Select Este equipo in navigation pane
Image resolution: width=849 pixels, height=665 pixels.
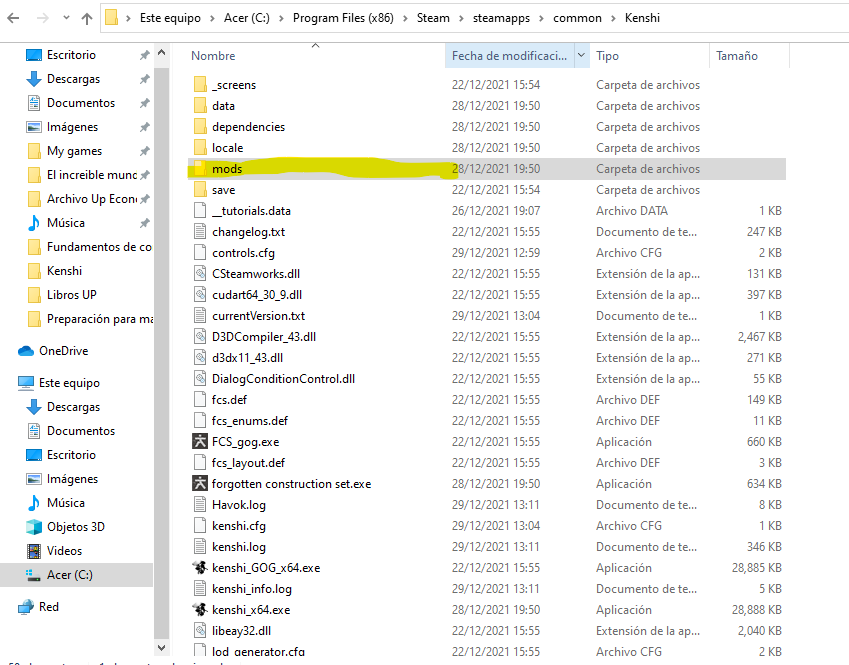coord(69,383)
